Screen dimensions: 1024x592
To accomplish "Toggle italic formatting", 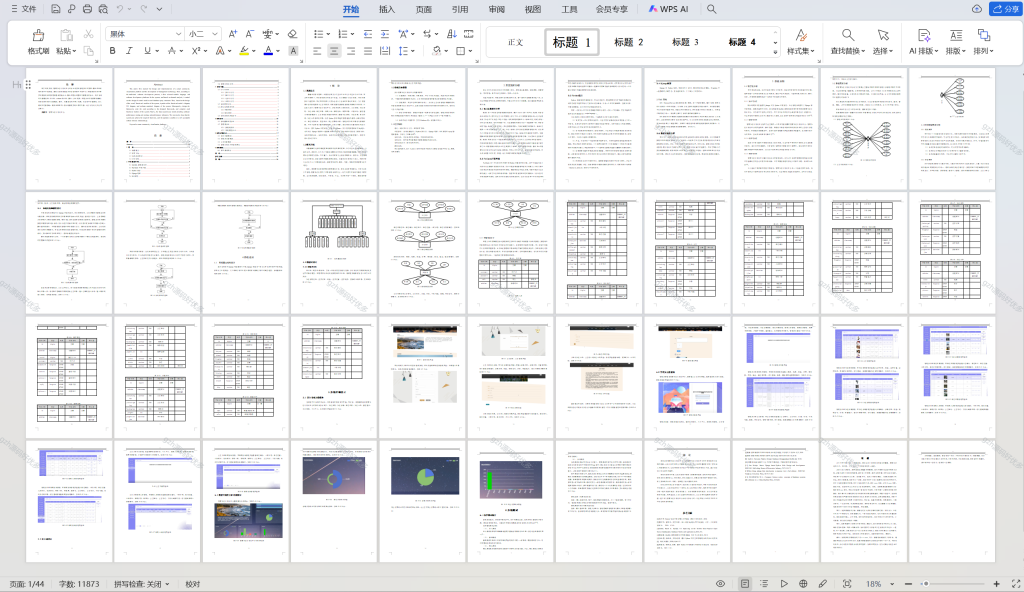I will tap(129, 51).
